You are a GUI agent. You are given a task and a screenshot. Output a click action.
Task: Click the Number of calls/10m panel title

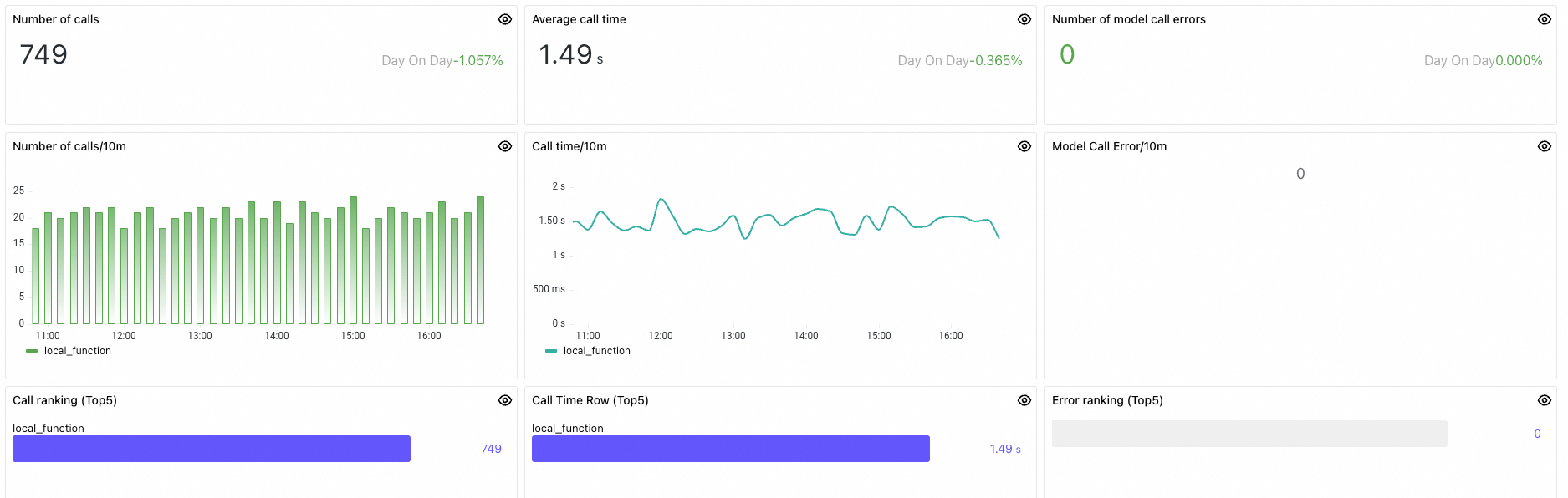69,146
